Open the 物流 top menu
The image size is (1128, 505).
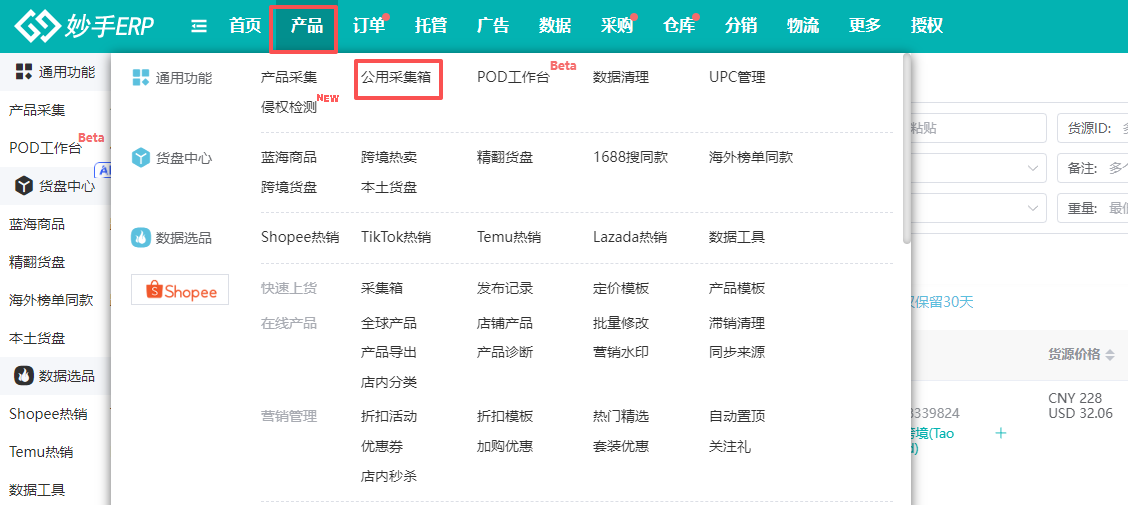pyautogui.click(x=803, y=26)
